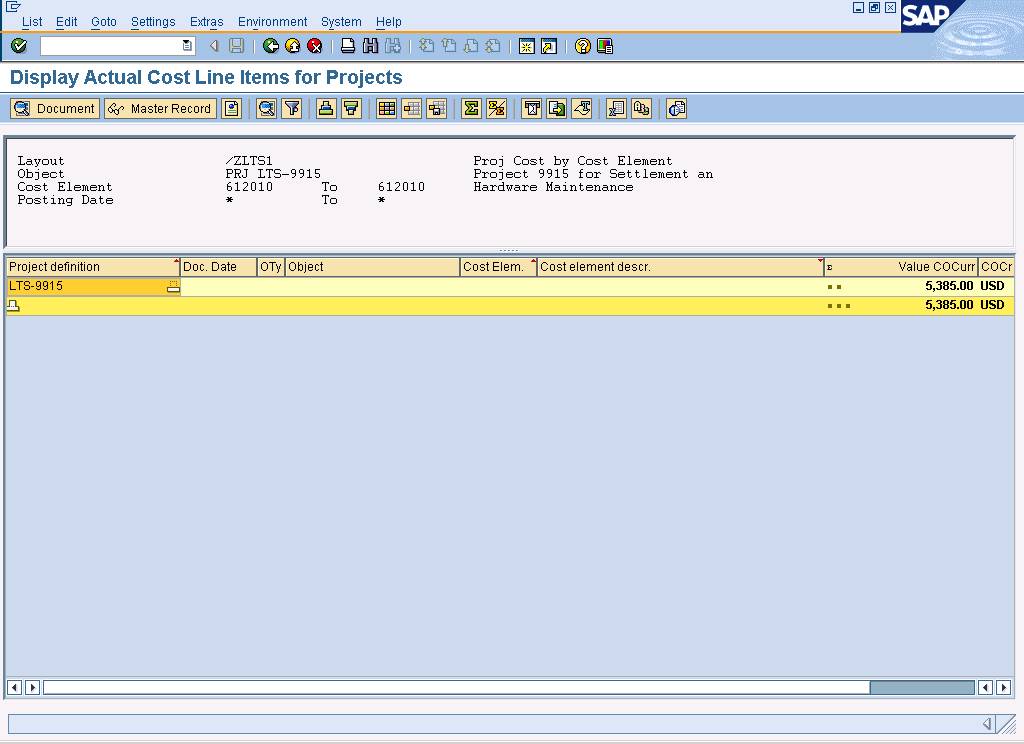Image resolution: width=1024 pixels, height=744 pixels.
Task: Click the command field input box
Action: [x=110, y=46]
